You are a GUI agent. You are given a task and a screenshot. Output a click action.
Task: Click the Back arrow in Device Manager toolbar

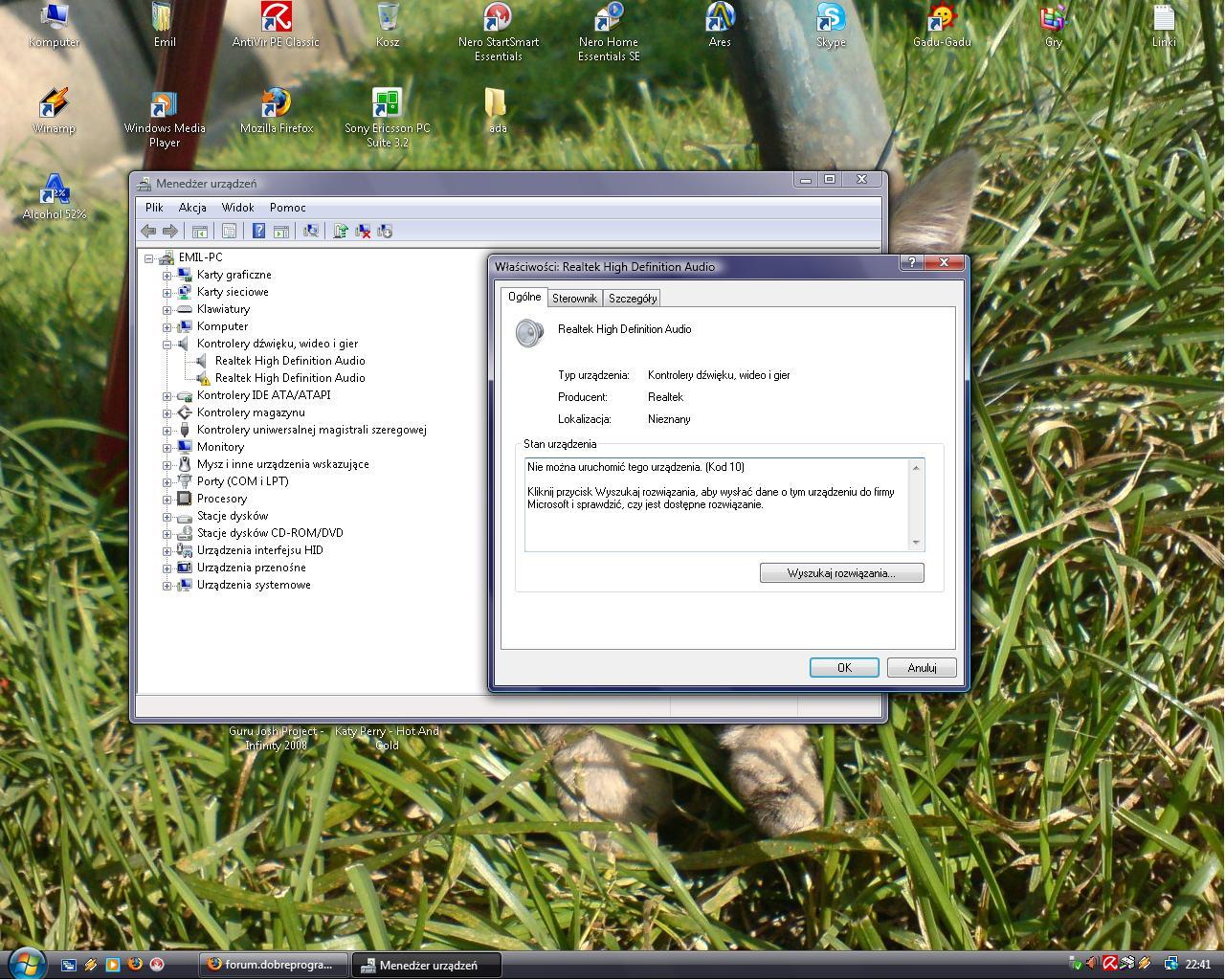[148, 231]
